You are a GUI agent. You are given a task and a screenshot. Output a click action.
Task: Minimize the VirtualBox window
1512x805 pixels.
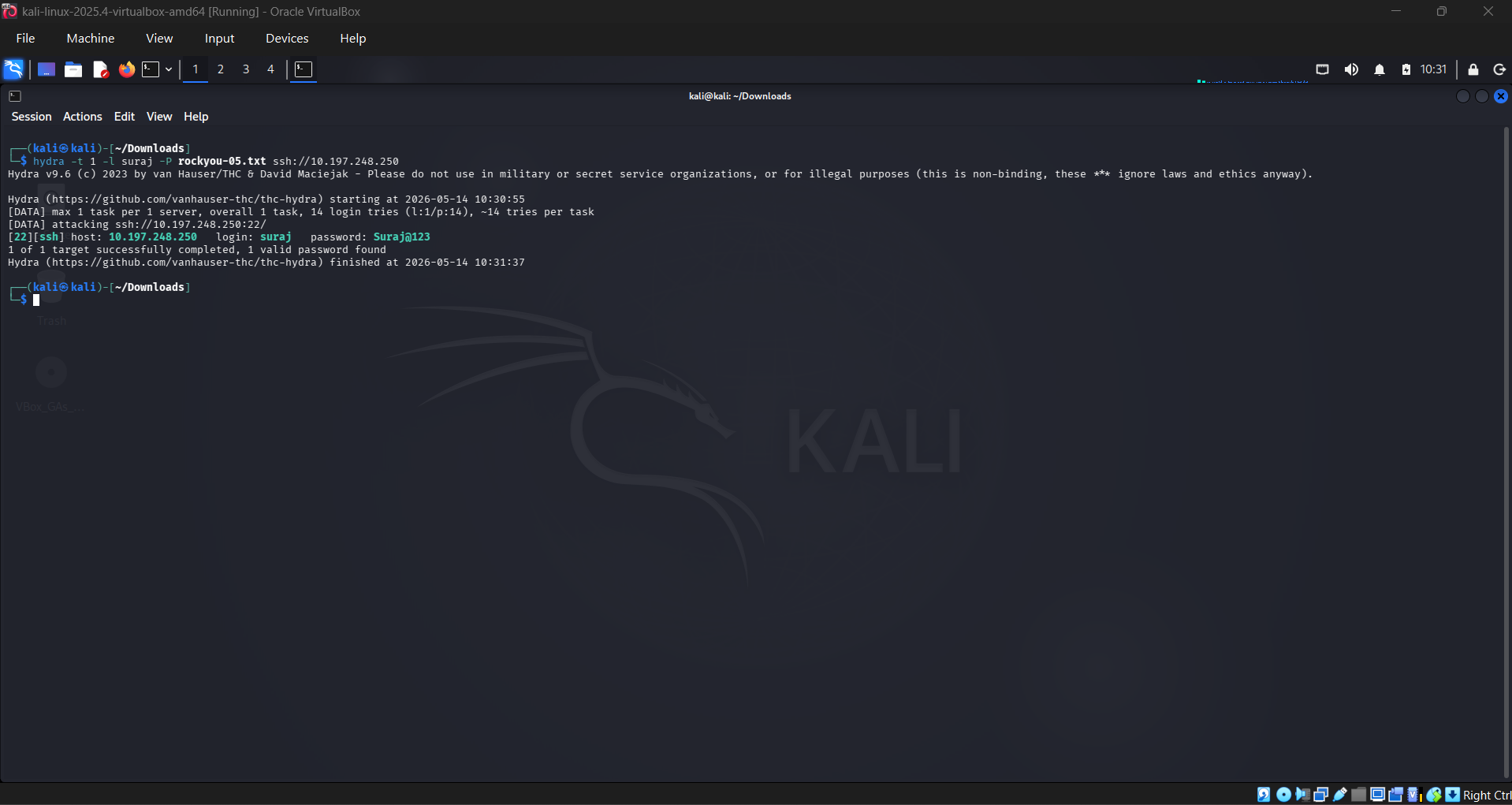click(1396, 12)
